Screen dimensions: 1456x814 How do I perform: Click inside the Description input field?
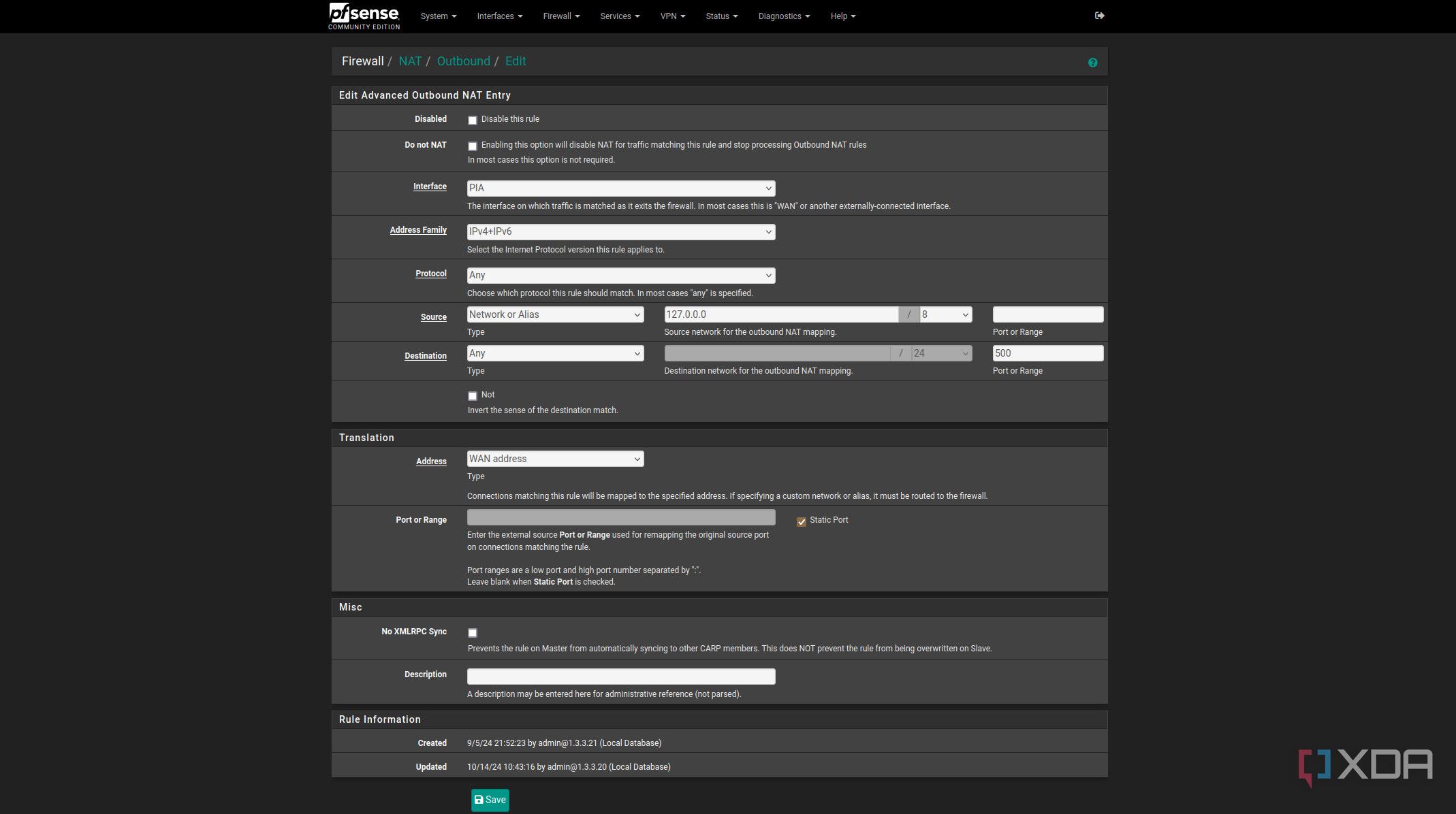coord(620,676)
